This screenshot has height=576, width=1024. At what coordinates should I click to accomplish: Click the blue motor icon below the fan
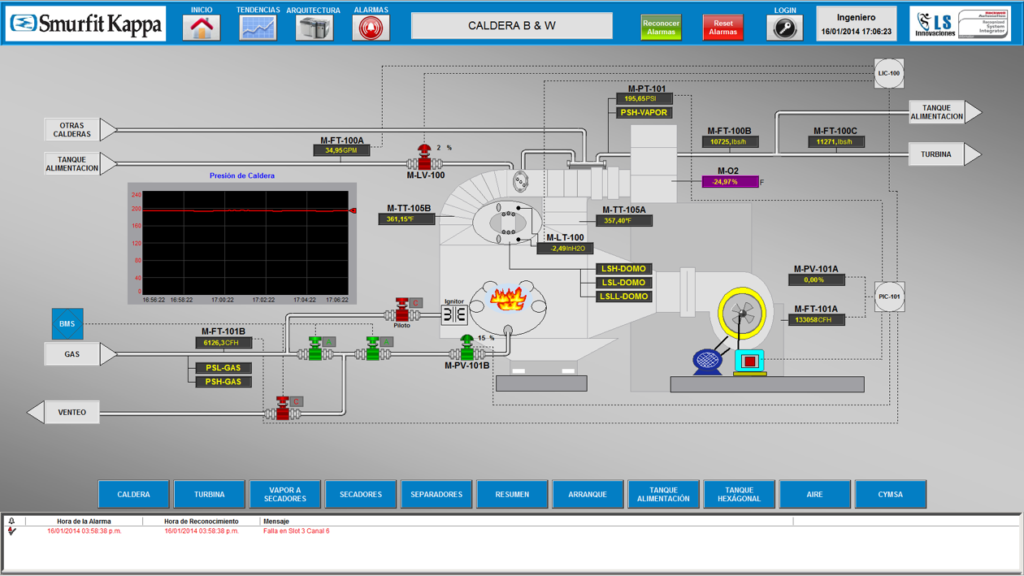point(709,359)
